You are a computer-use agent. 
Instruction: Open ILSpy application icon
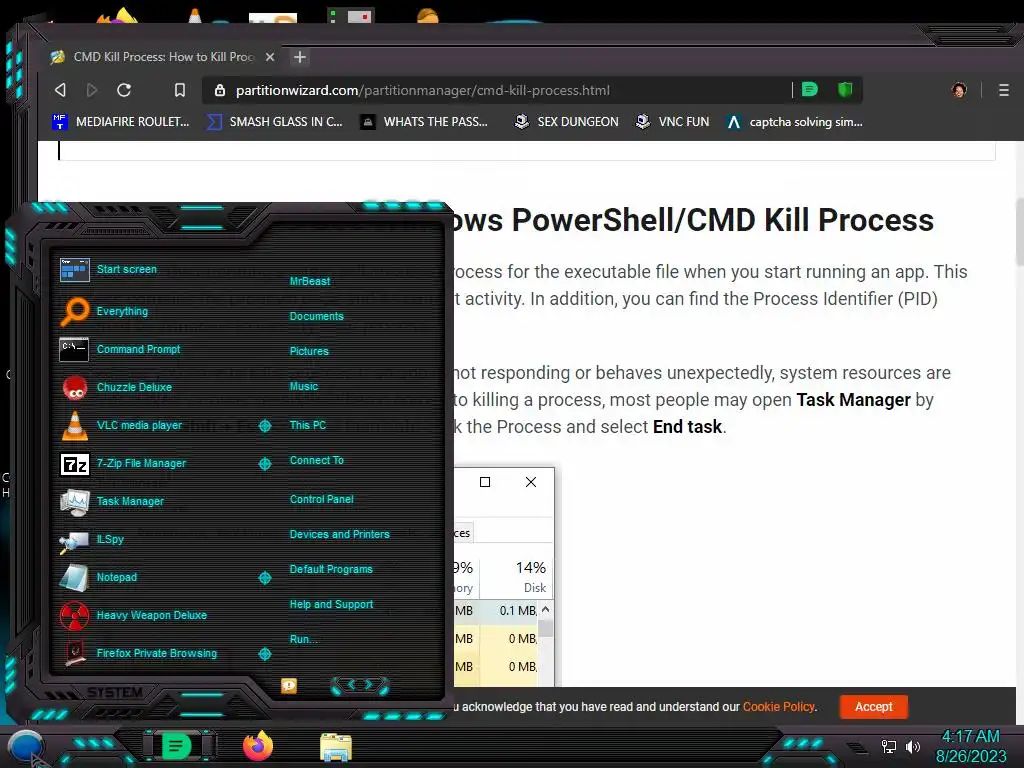[74, 540]
